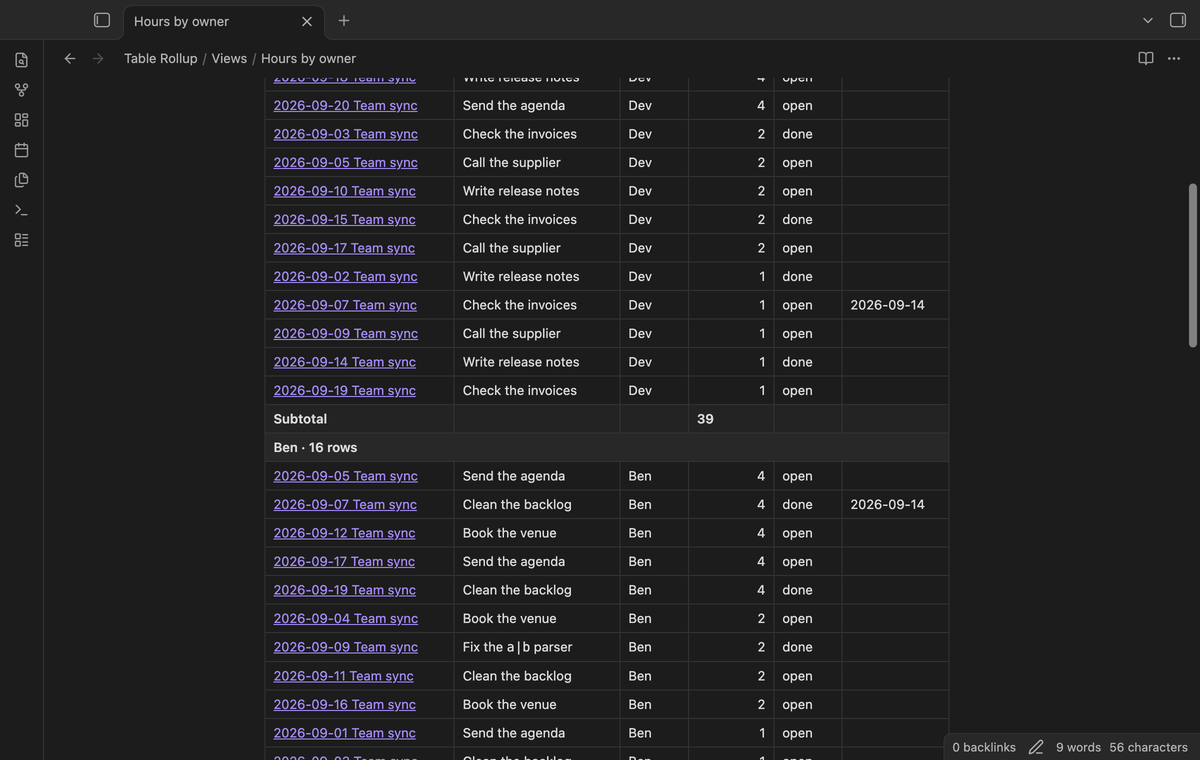Navigate forward with the right arrow
The height and width of the screenshot is (760, 1200).
(x=98, y=58)
